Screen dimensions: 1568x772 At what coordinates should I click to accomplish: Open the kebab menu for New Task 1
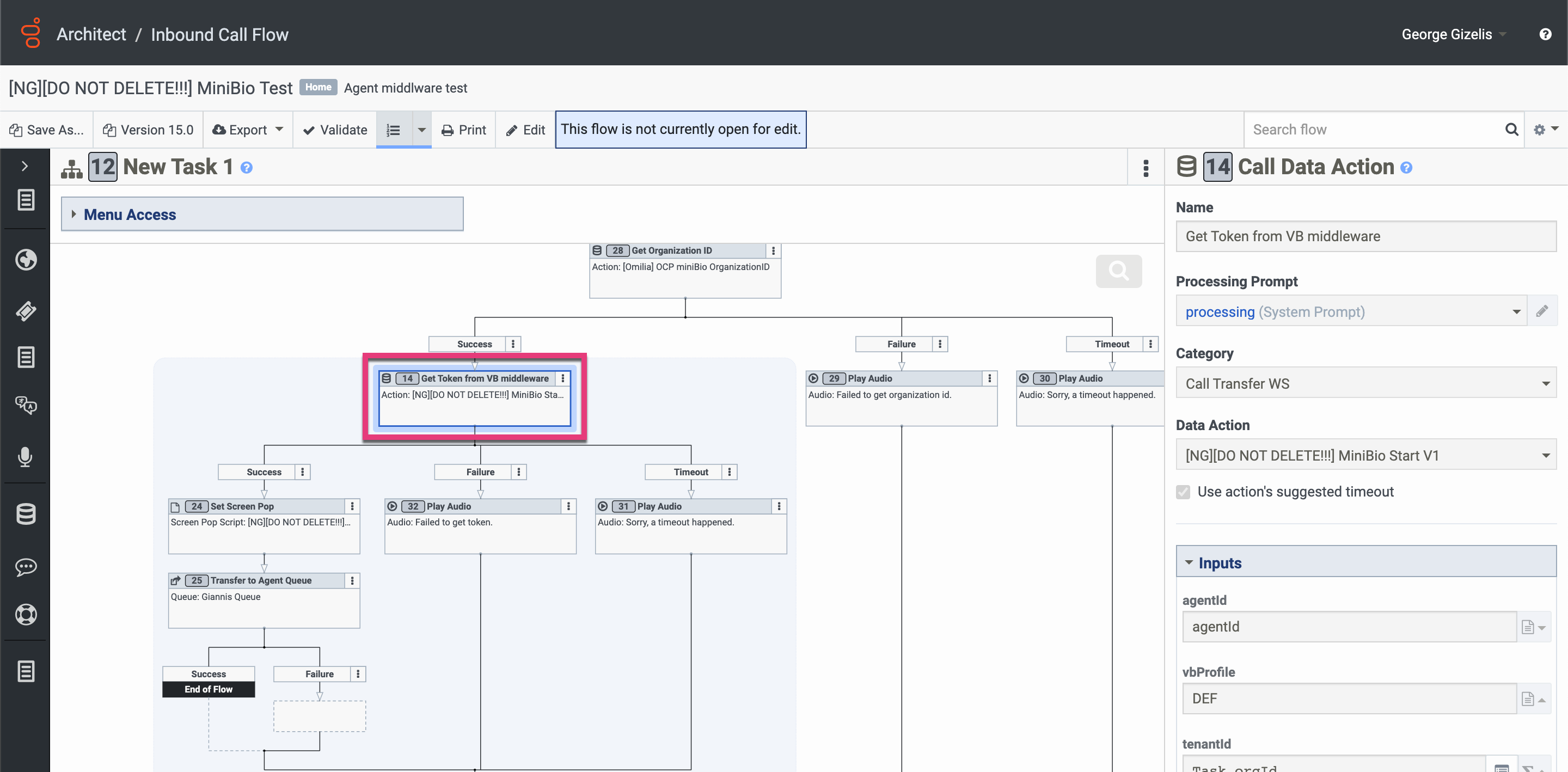1146,168
